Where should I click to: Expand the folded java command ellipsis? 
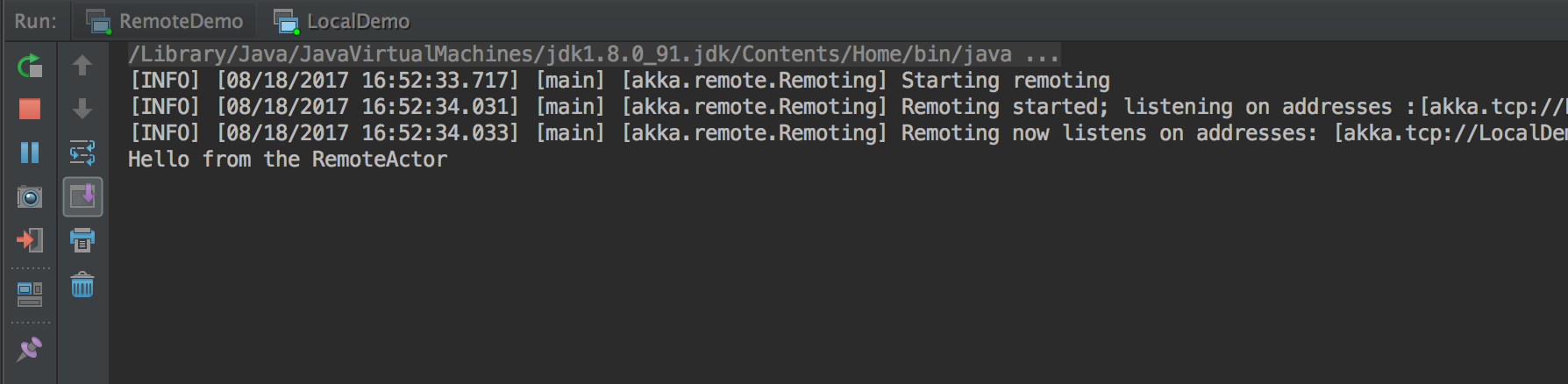click(1042, 54)
